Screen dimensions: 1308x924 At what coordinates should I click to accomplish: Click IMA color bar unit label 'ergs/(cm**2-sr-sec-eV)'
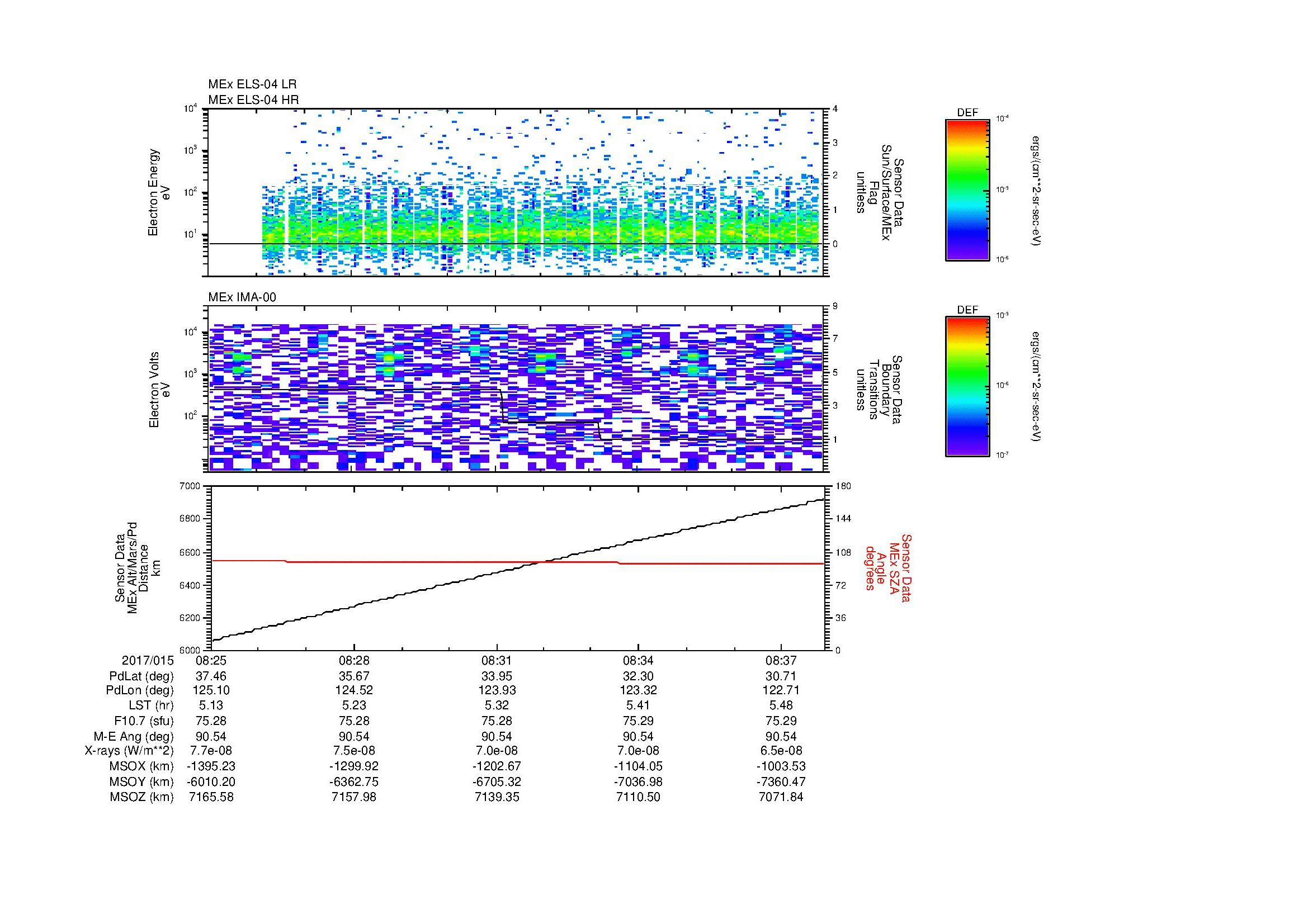click(1036, 387)
